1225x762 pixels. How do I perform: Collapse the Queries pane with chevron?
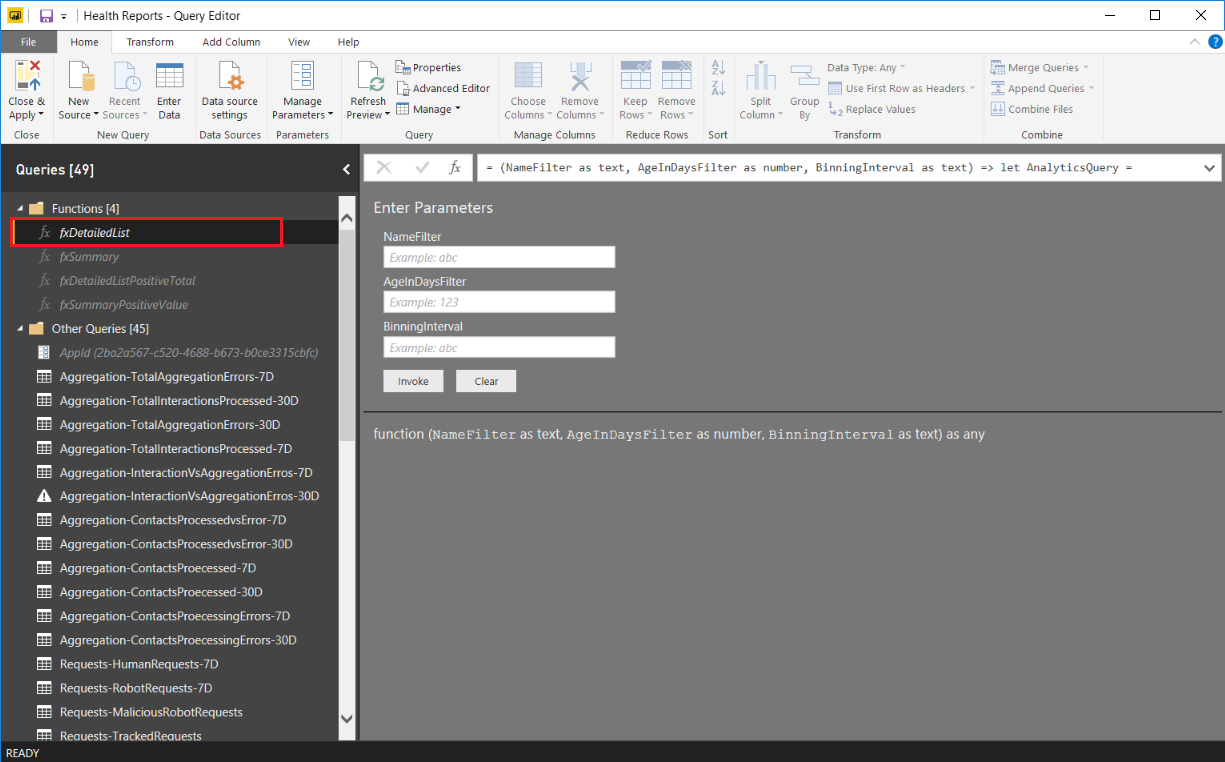346,170
